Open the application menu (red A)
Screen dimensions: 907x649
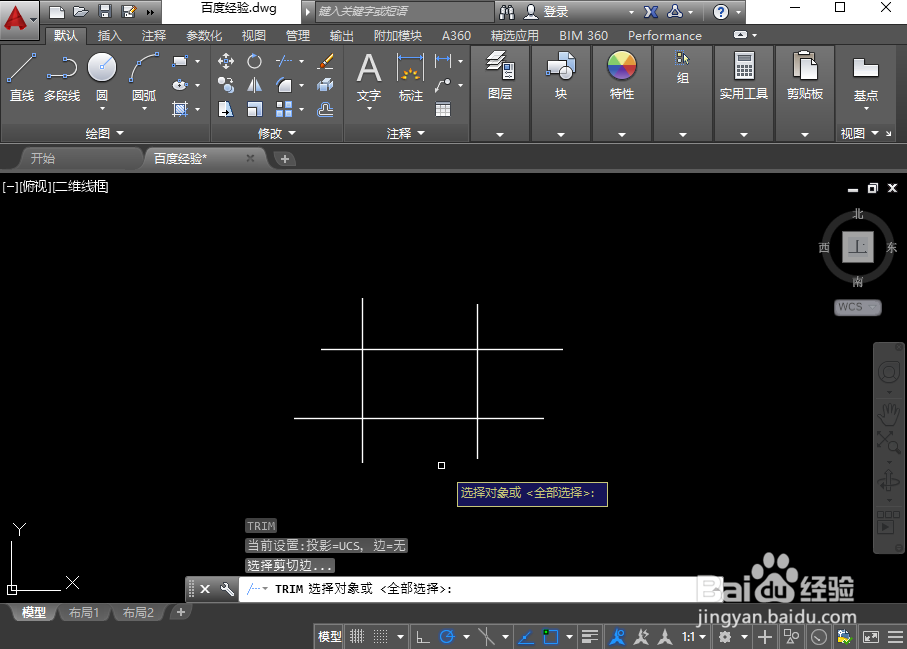pos(19,18)
